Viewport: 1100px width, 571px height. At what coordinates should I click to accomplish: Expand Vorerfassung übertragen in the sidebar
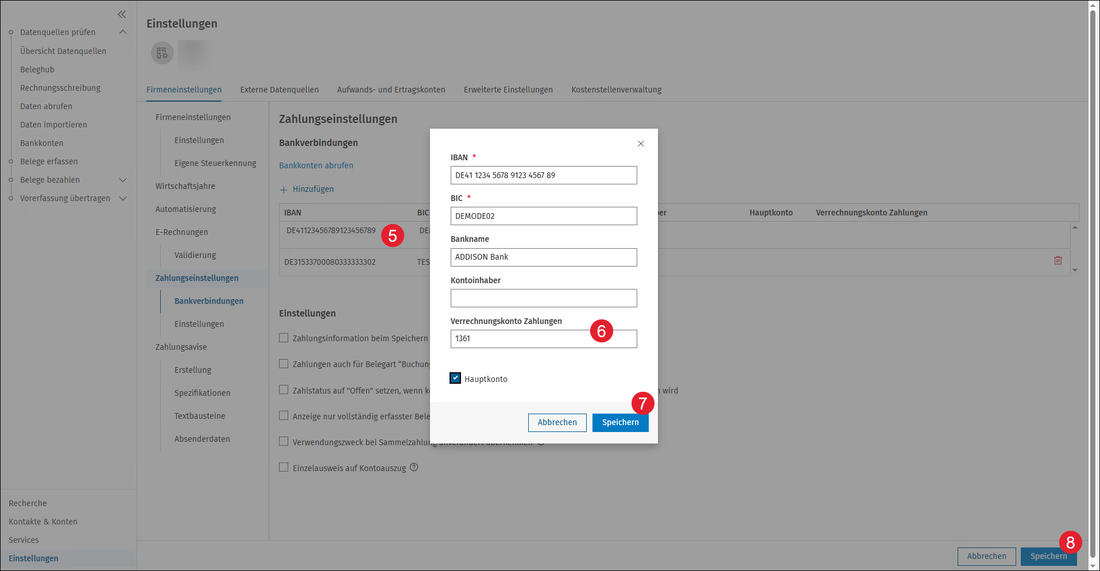coord(122,199)
